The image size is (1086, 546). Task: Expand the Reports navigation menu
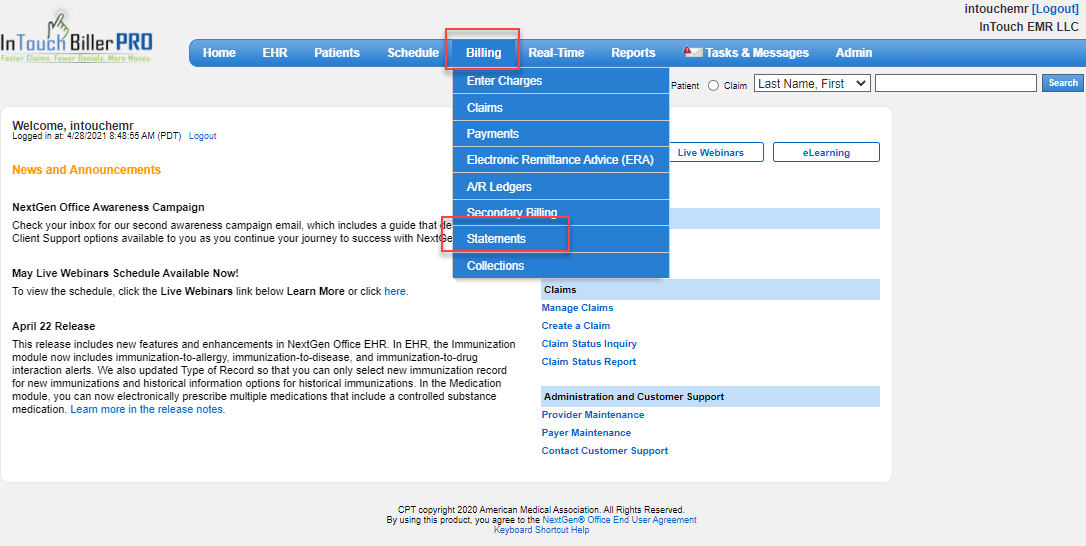[x=633, y=53]
